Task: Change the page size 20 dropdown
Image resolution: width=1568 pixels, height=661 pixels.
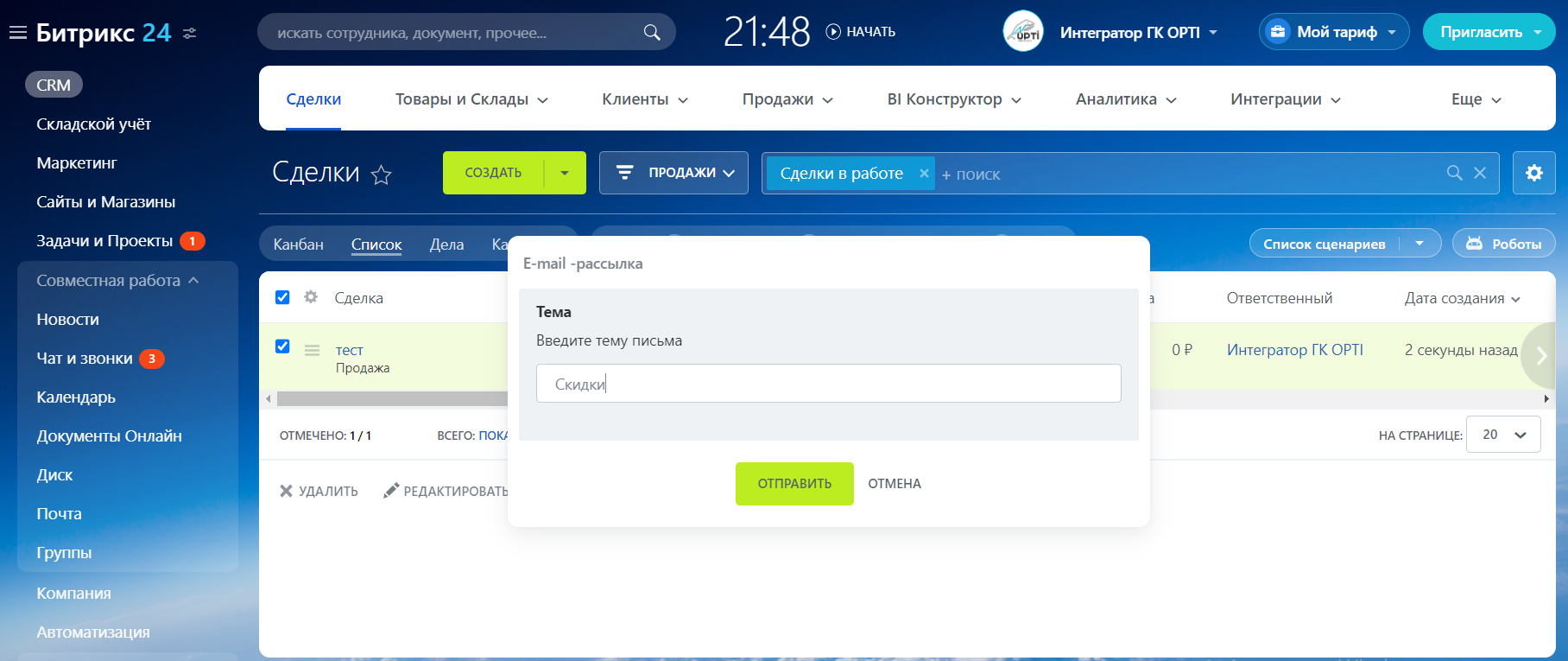Action: tap(1503, 435)
